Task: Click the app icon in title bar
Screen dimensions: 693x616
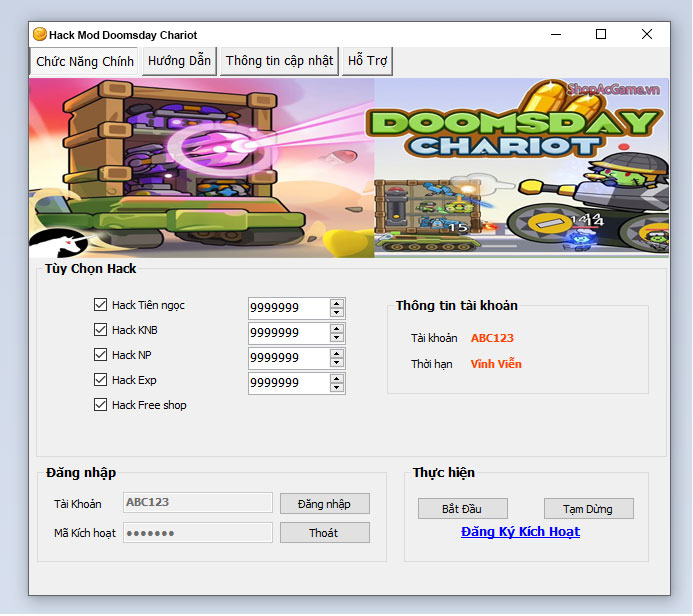Action: tap(40, 34)
